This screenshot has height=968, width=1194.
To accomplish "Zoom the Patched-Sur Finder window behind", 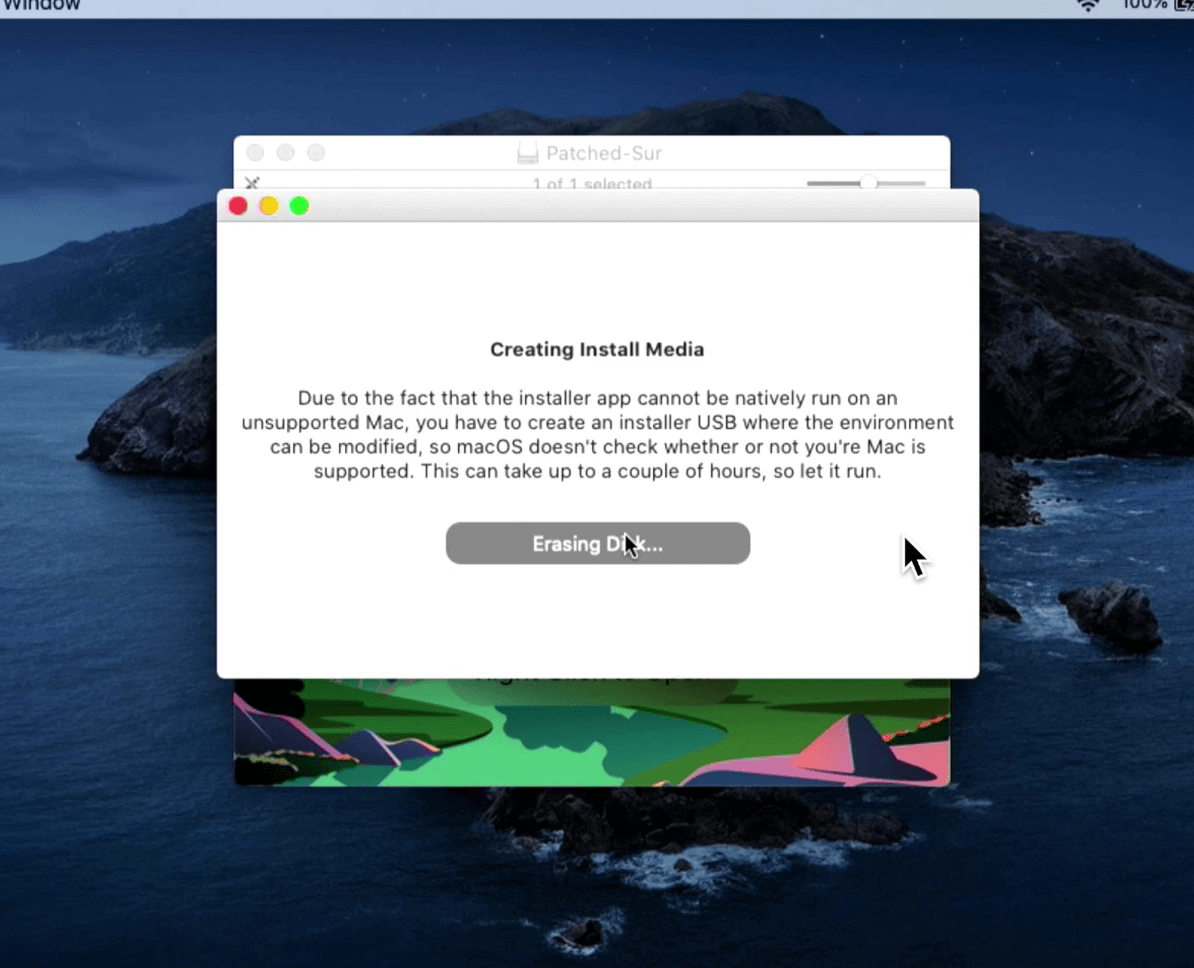I will coord(316,153).
